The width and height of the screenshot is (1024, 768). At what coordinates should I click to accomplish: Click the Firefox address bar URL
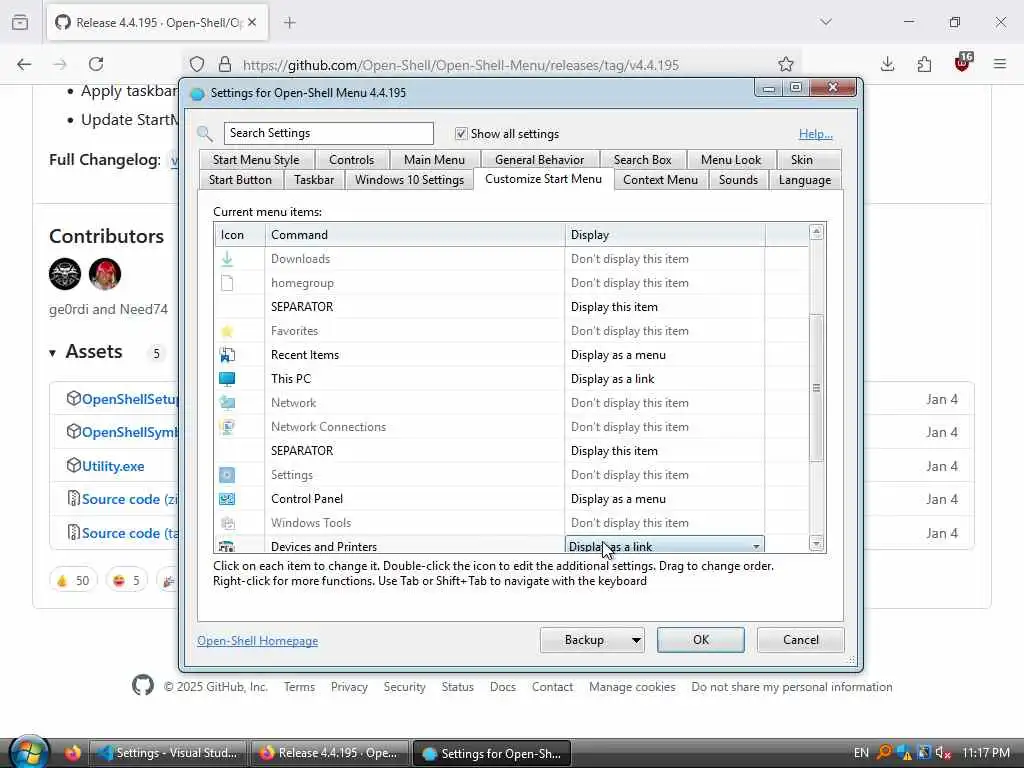(460, 65)
